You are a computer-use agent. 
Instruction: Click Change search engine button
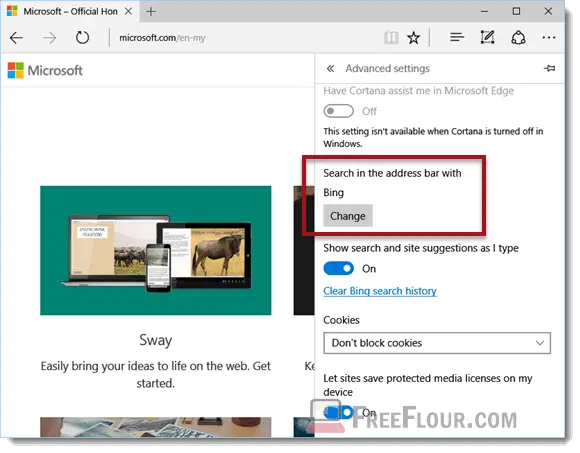[x=348, y=216]
